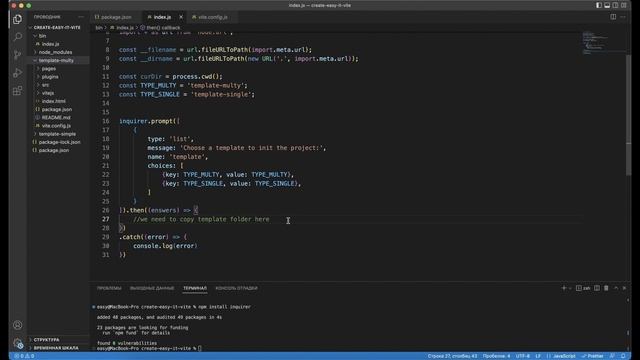
Task: Open the Accounts icon in activity bar
Action: (18, 325)
